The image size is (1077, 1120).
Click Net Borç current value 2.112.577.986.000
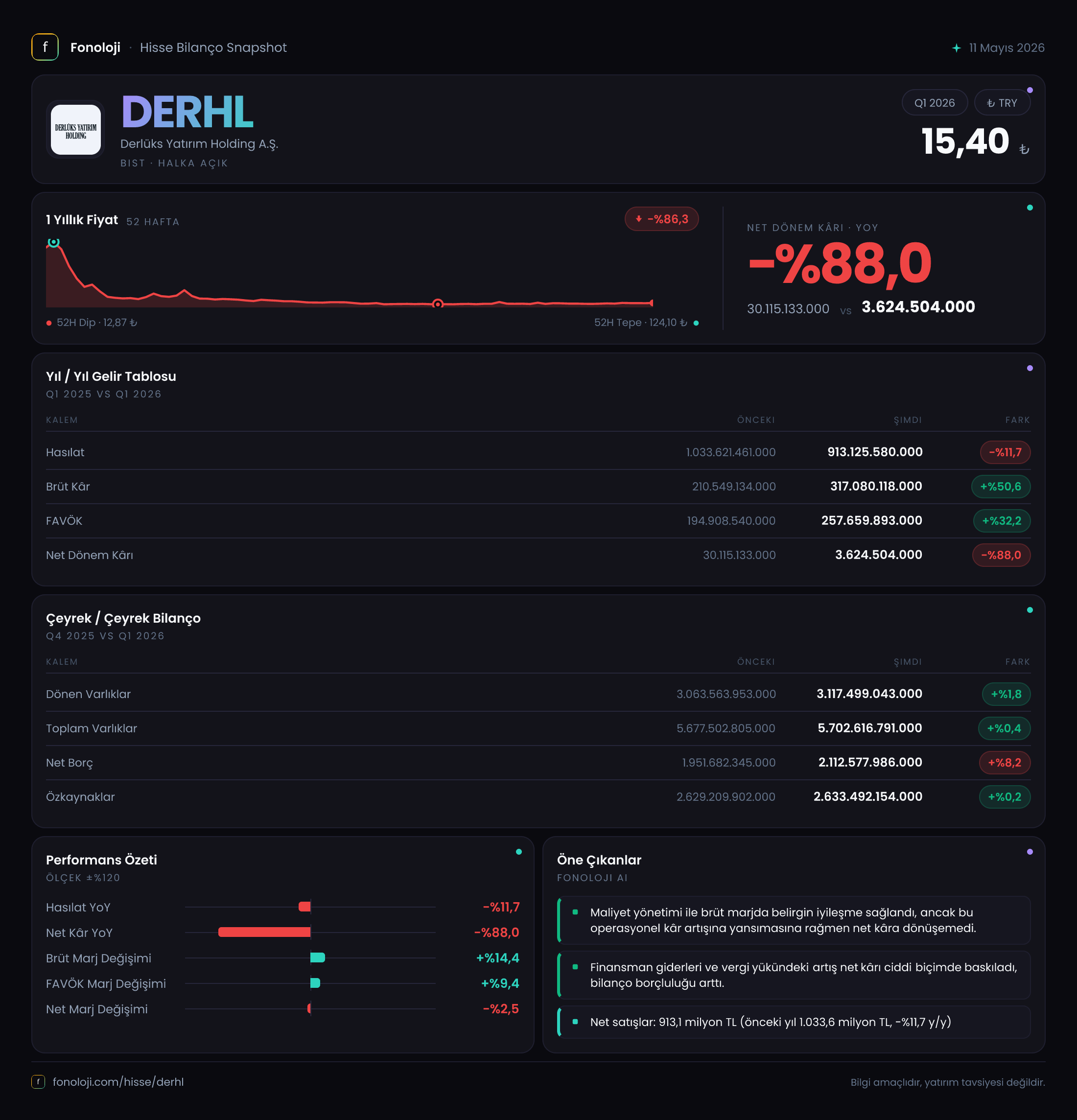tap(870, 762)
